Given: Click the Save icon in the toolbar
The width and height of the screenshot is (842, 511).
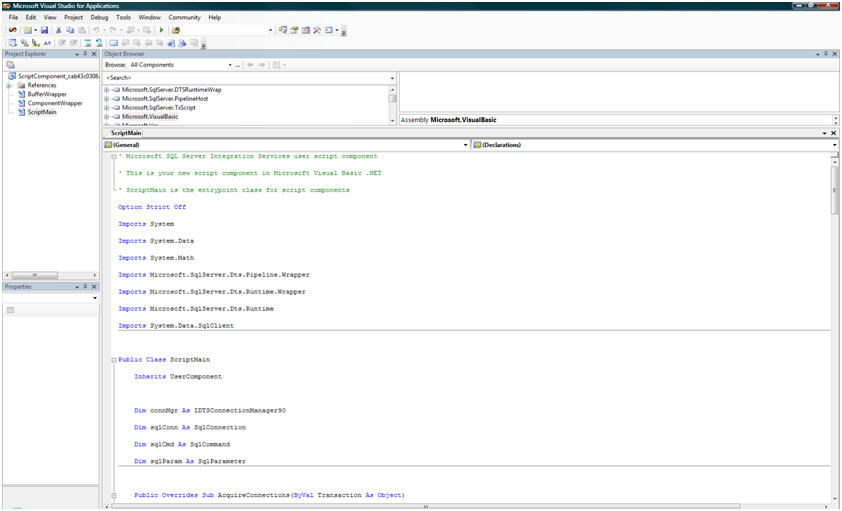Looking at the screenshot, I should (45, 31).
